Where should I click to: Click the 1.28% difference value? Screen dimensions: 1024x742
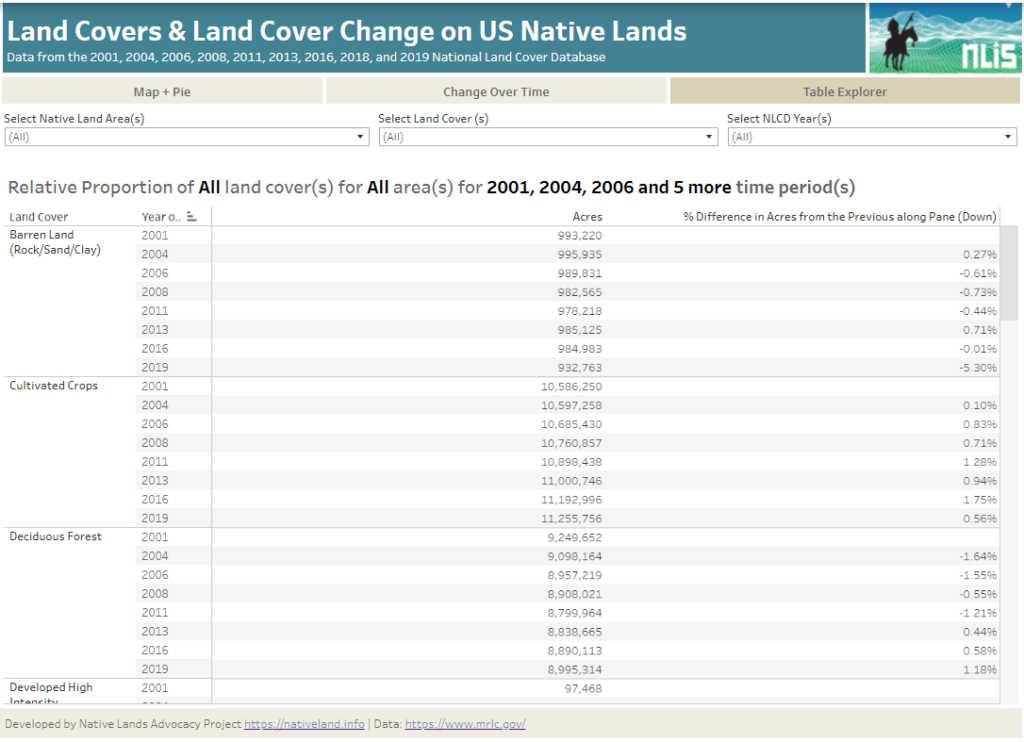980,462
